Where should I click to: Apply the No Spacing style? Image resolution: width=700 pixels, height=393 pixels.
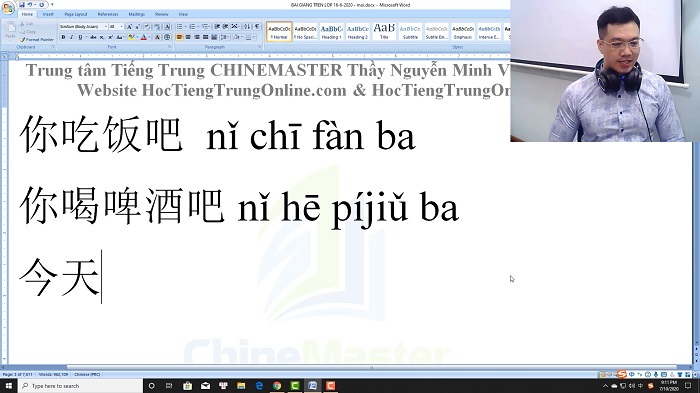click(x=305, y=32)
